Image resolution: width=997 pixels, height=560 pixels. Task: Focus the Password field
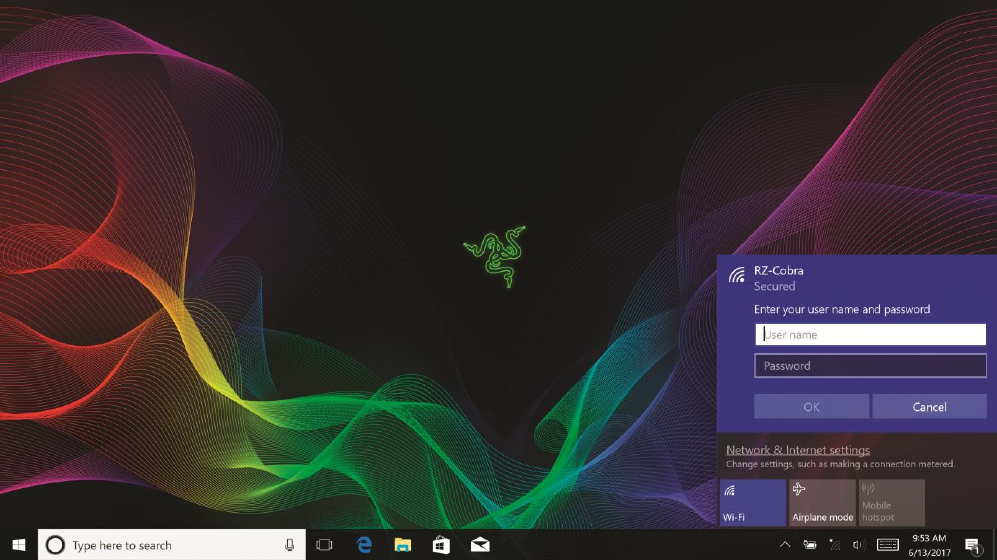pos(870,365)
